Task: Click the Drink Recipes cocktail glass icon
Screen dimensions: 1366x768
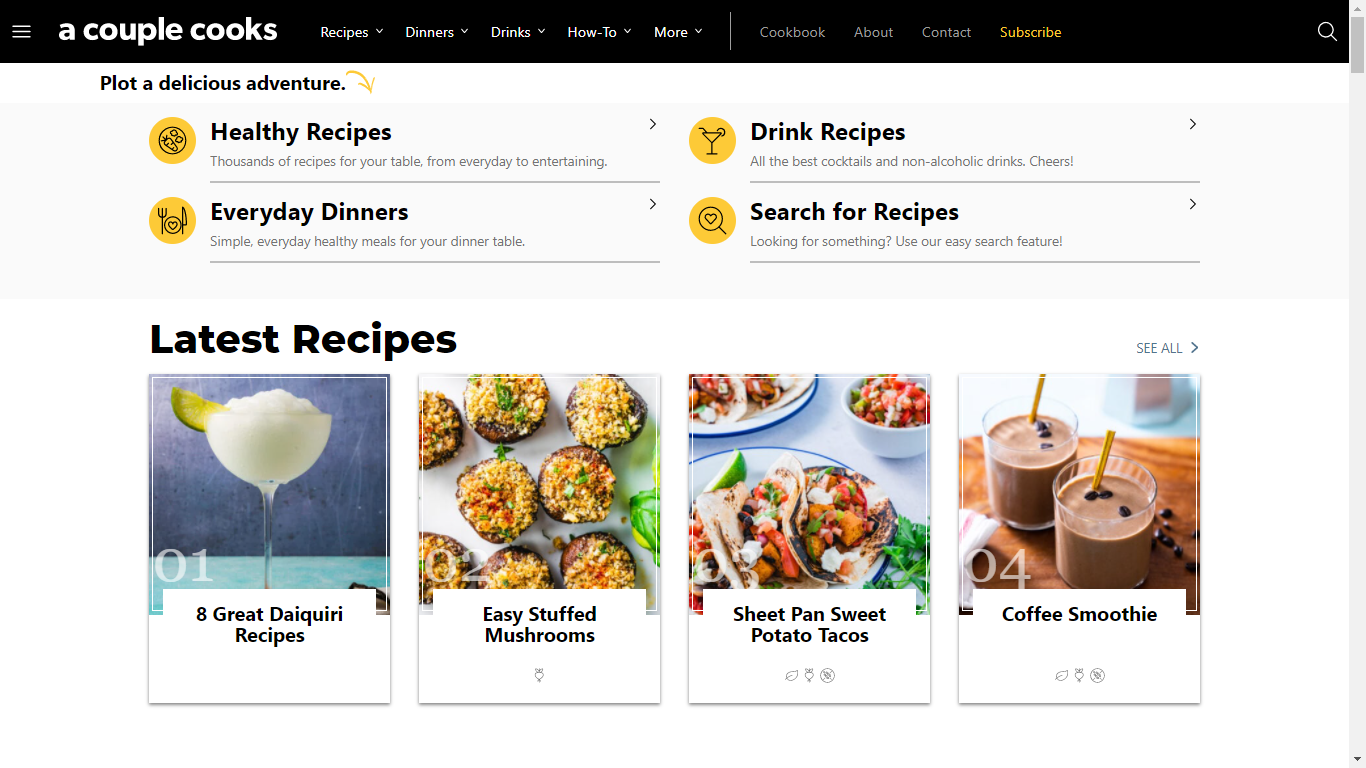Action: [712, 140]
